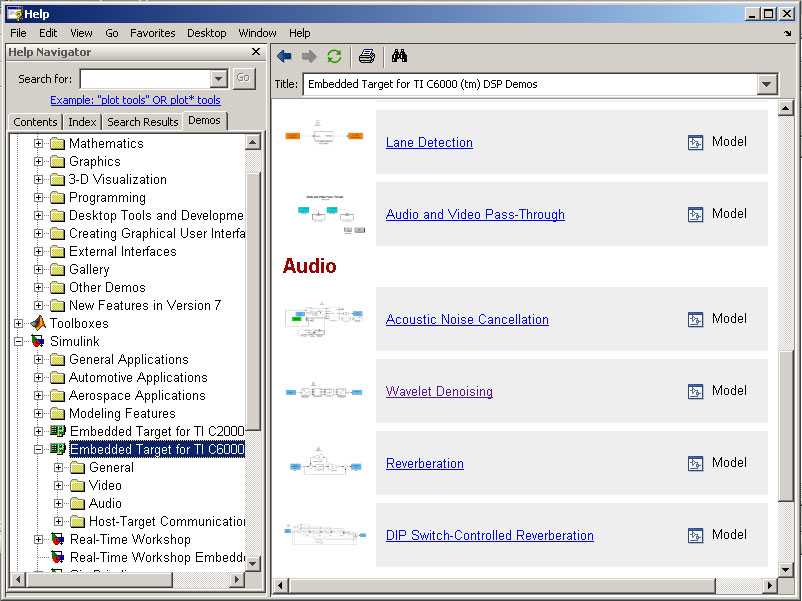Viewport: 802px width, 601px height.
Task: Click the Embedded Target for TI C2000 chip icon
Action: click(x=58, y=431)
